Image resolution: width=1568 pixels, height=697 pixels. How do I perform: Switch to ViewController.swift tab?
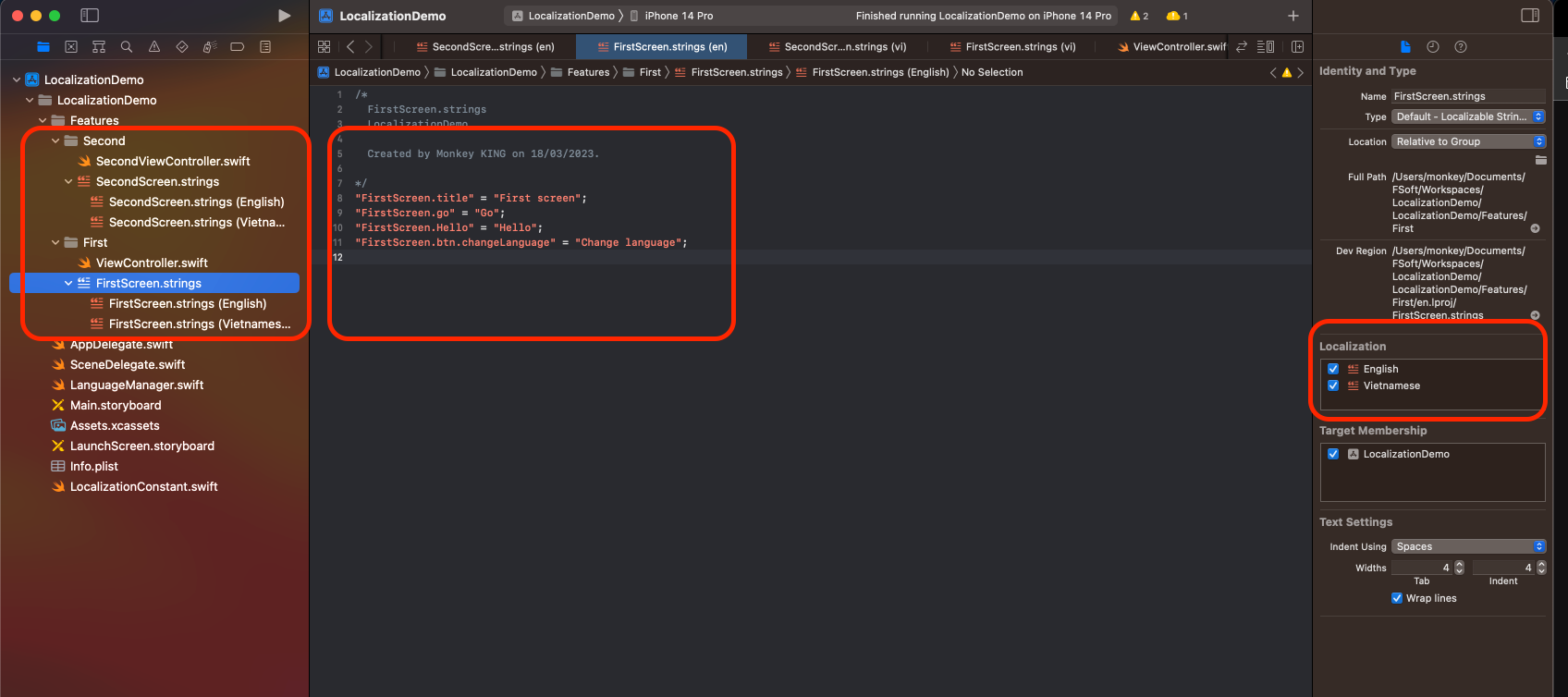[1171, 46]
